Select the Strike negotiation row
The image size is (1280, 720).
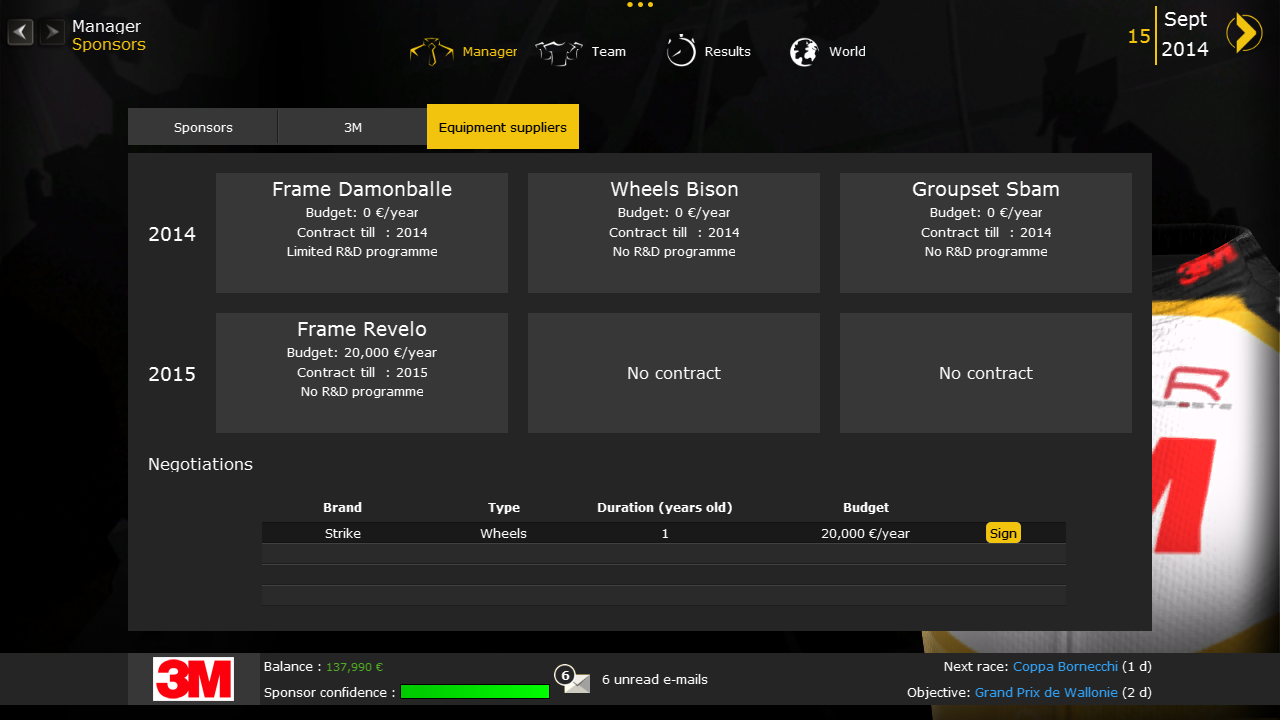pos(600,533)
